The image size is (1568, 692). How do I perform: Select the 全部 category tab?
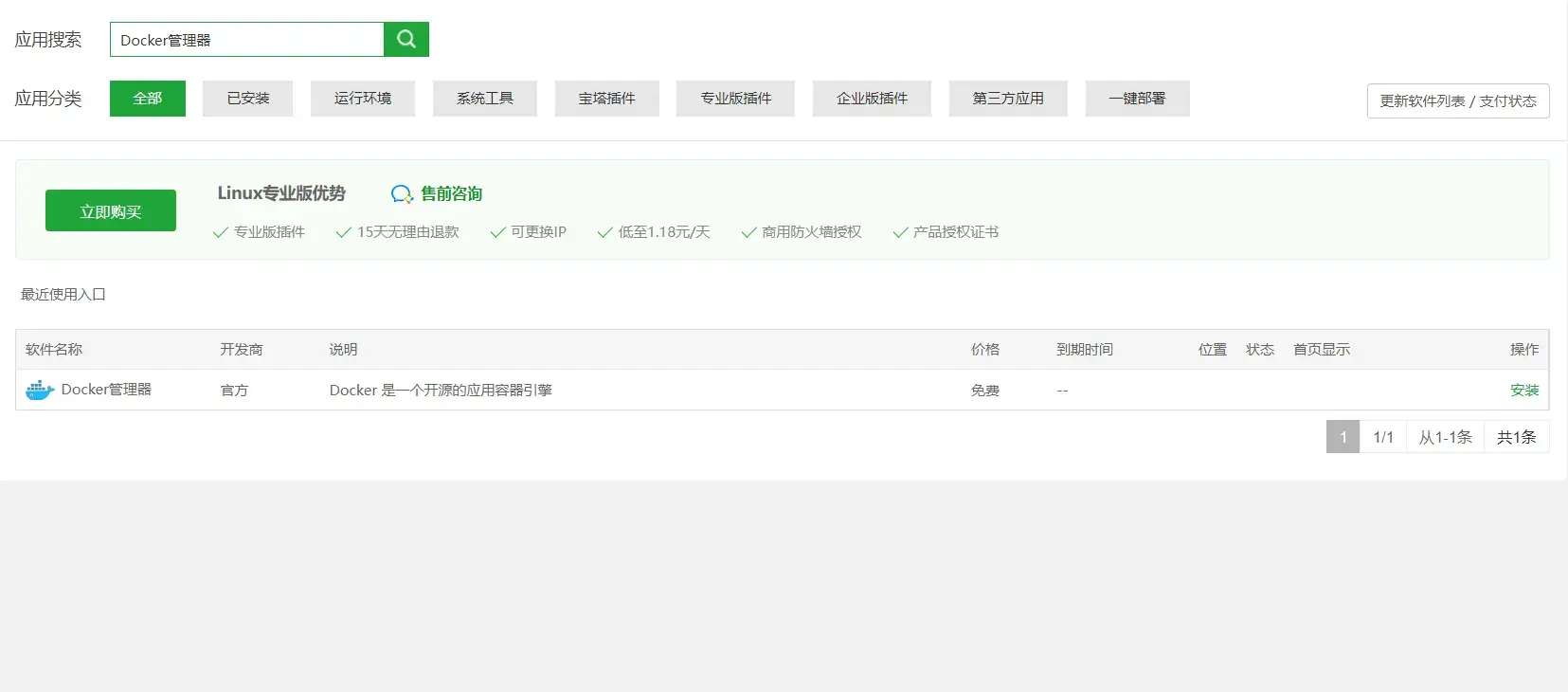[x=148, y=99]
